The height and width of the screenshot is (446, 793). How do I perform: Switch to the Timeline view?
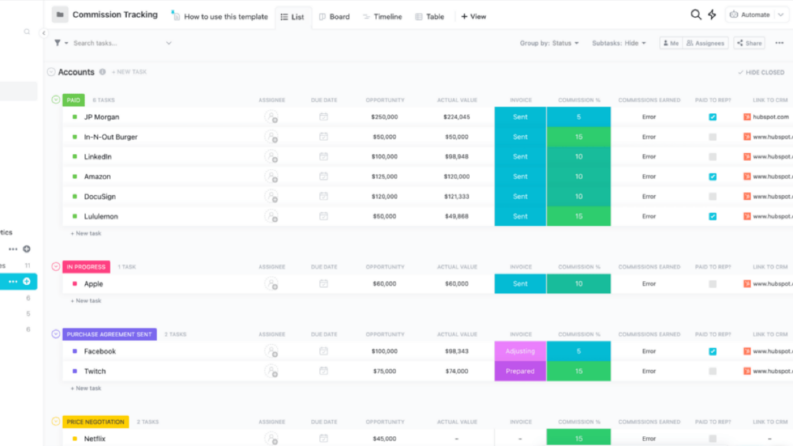click(382, 16)
